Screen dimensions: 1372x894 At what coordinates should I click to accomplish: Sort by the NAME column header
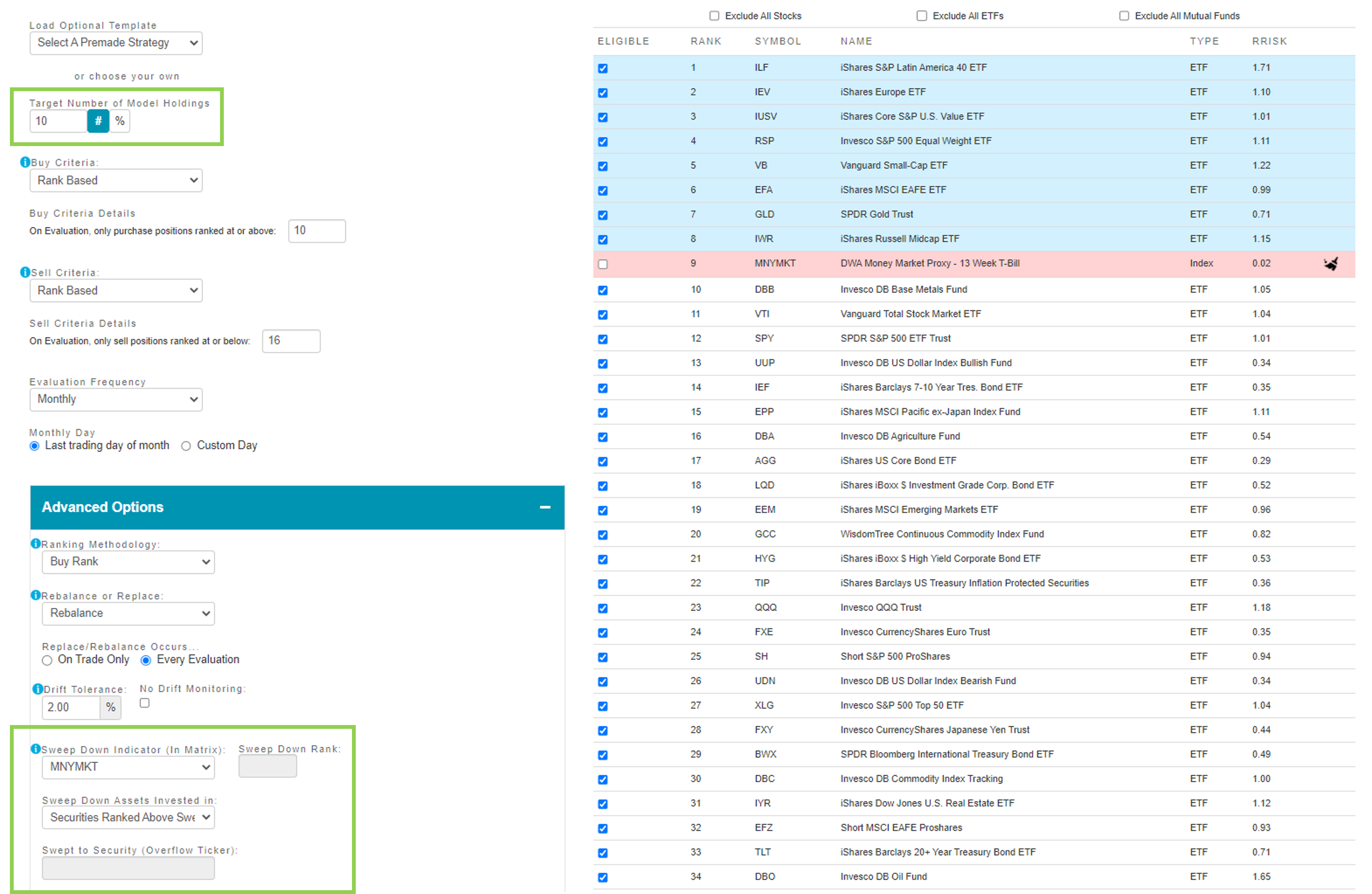click(856, 42)
